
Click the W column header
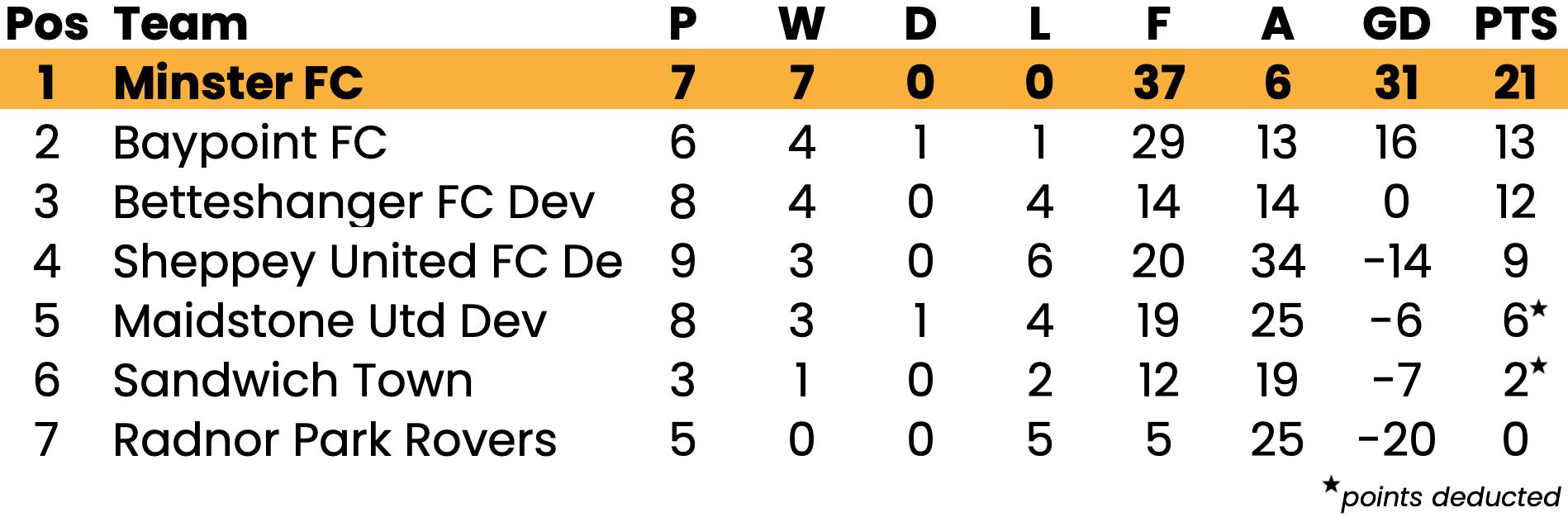801,24
